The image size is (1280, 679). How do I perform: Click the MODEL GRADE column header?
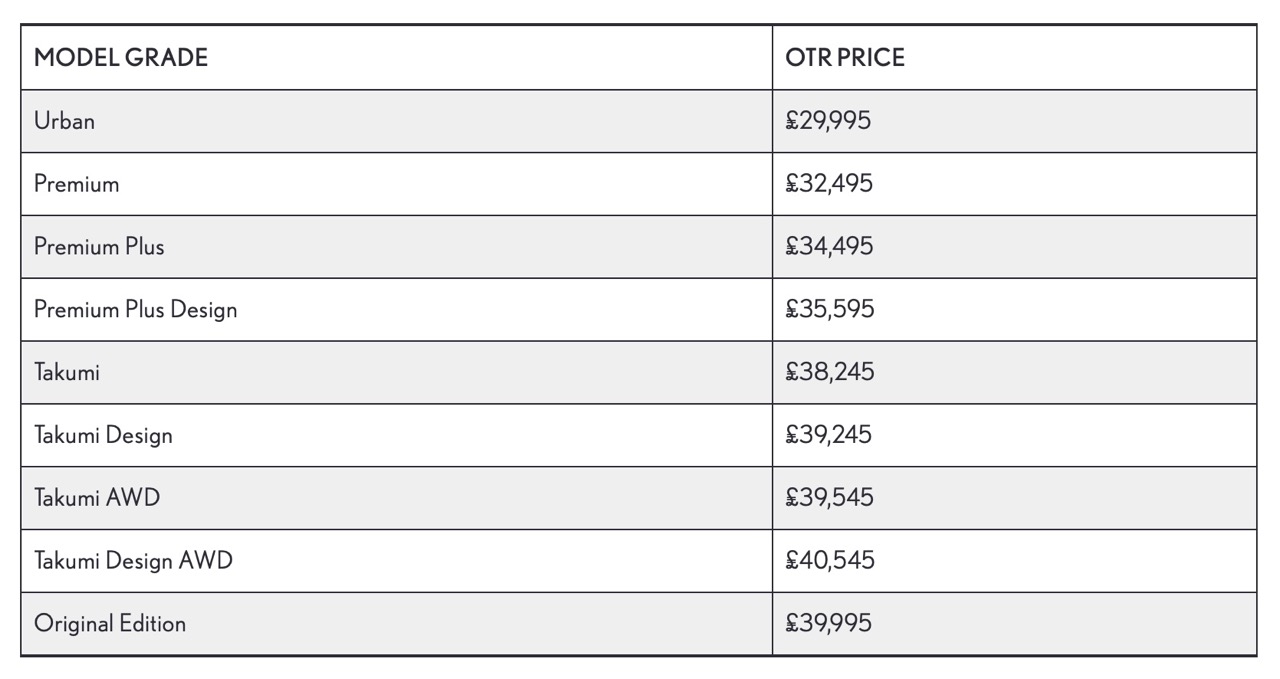121,58
